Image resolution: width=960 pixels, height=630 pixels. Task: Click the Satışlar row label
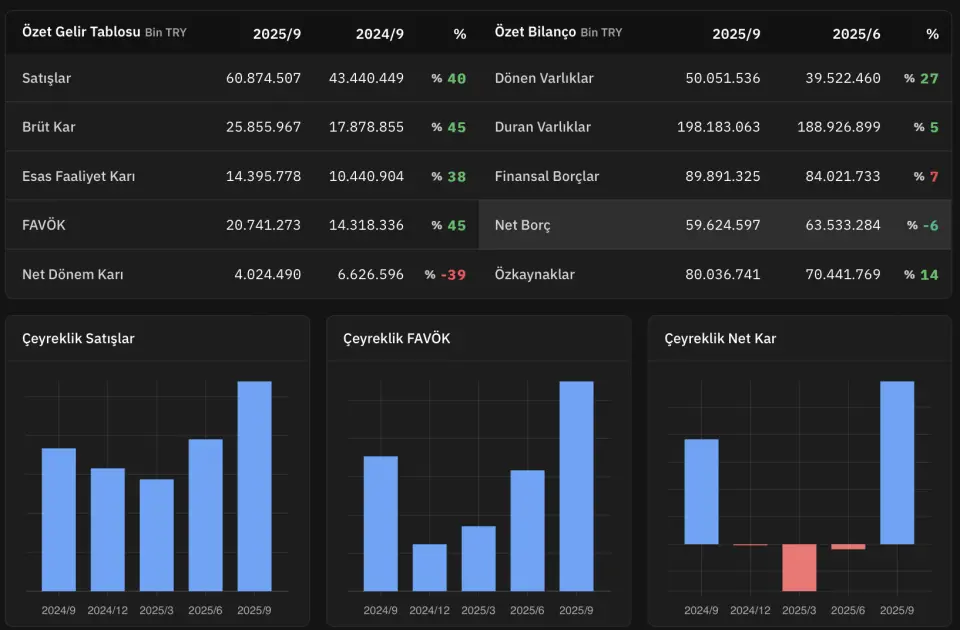pos(46,78)
